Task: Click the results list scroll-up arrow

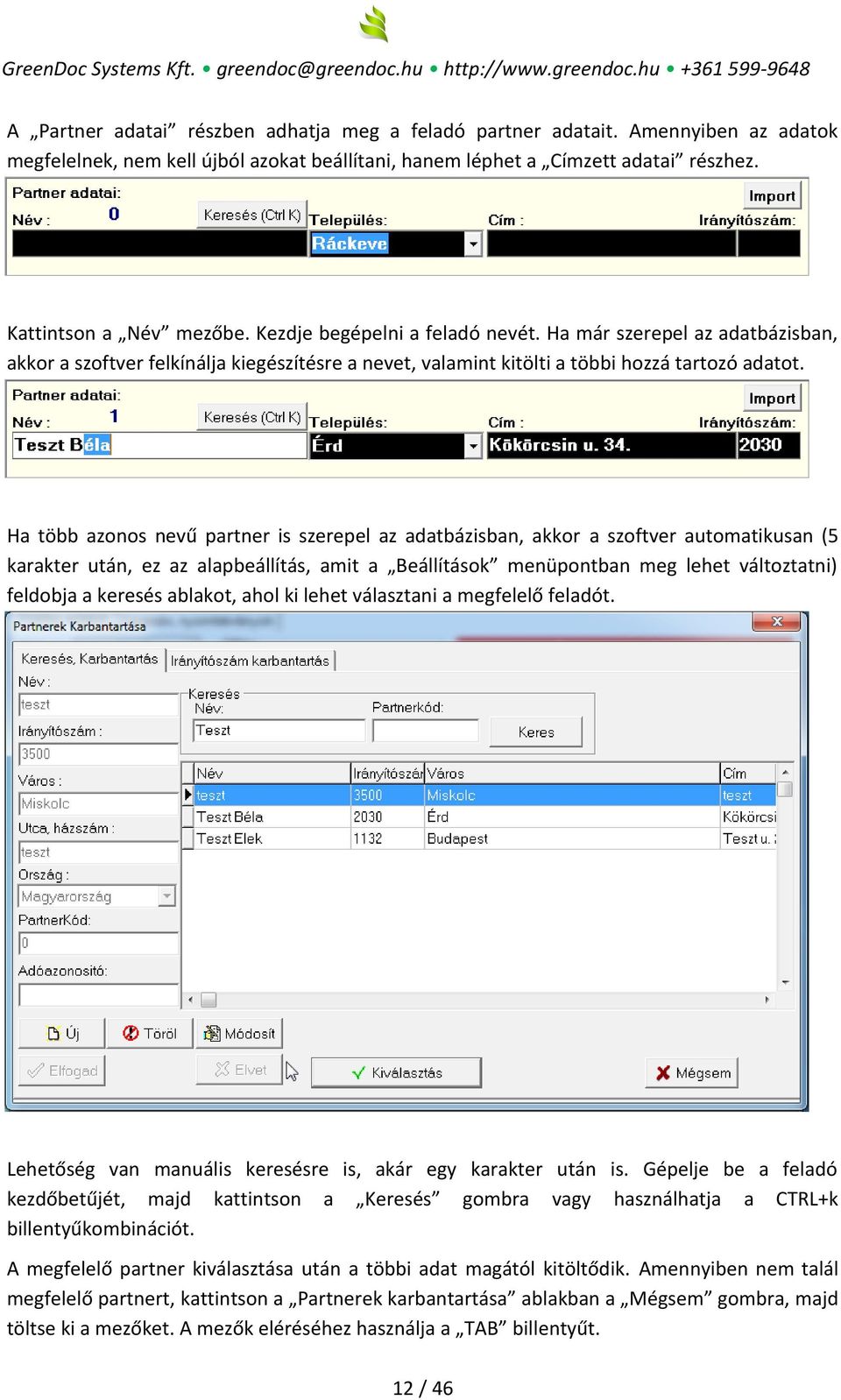Action: [x=785, y=772]
